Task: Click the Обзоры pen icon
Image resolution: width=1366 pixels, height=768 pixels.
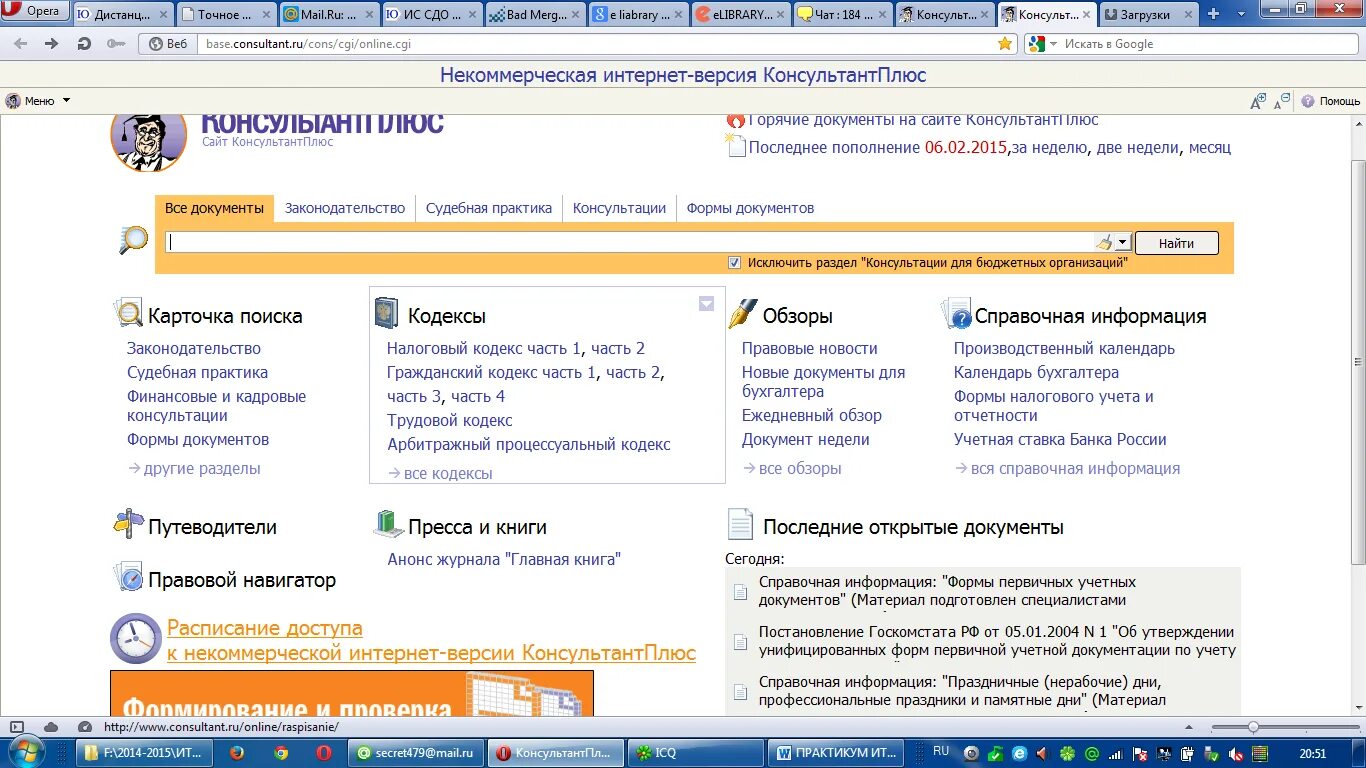Action: (x=742, y=313)
